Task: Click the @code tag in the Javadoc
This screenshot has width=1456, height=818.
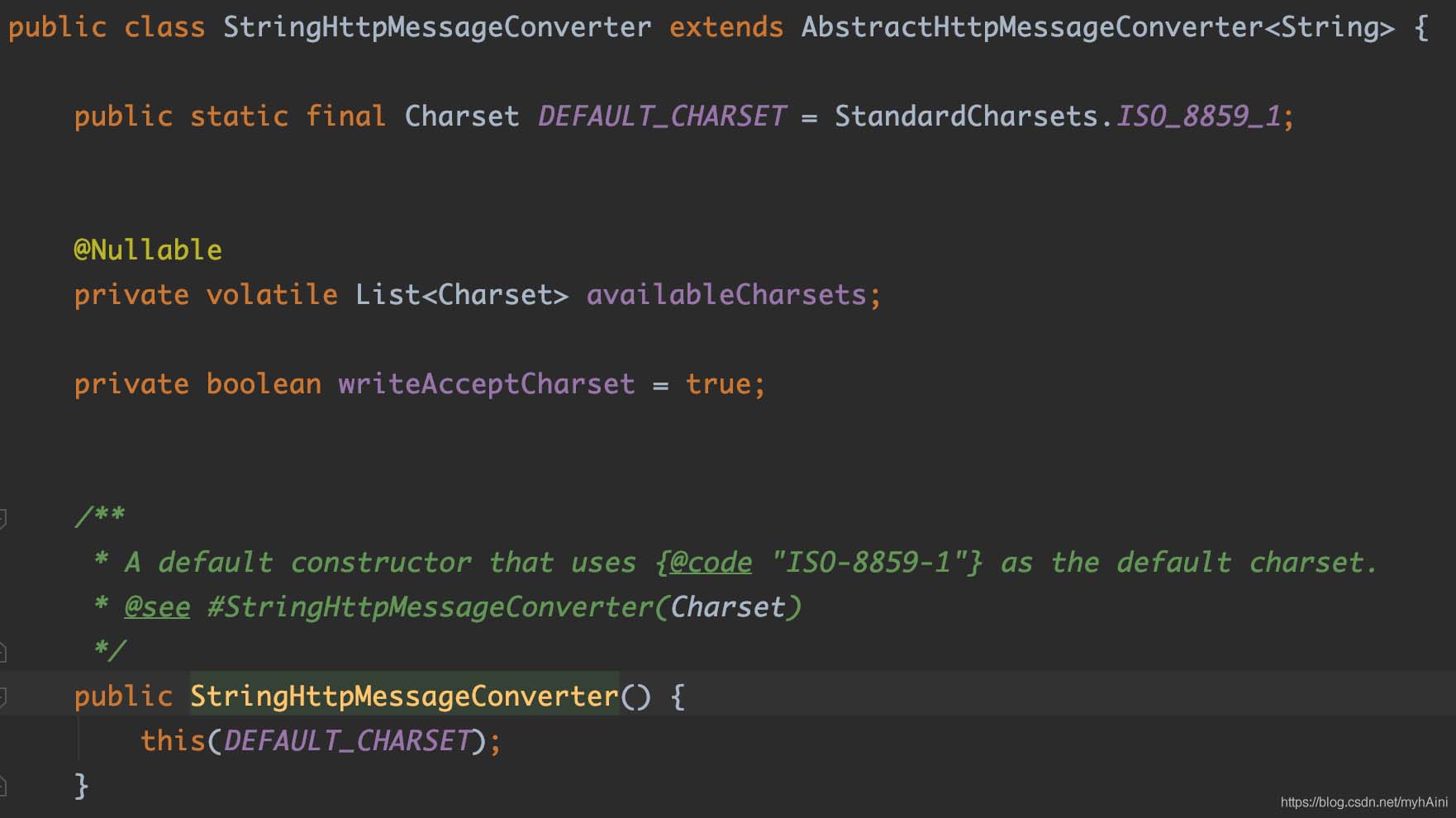Action: click(711, 563)
